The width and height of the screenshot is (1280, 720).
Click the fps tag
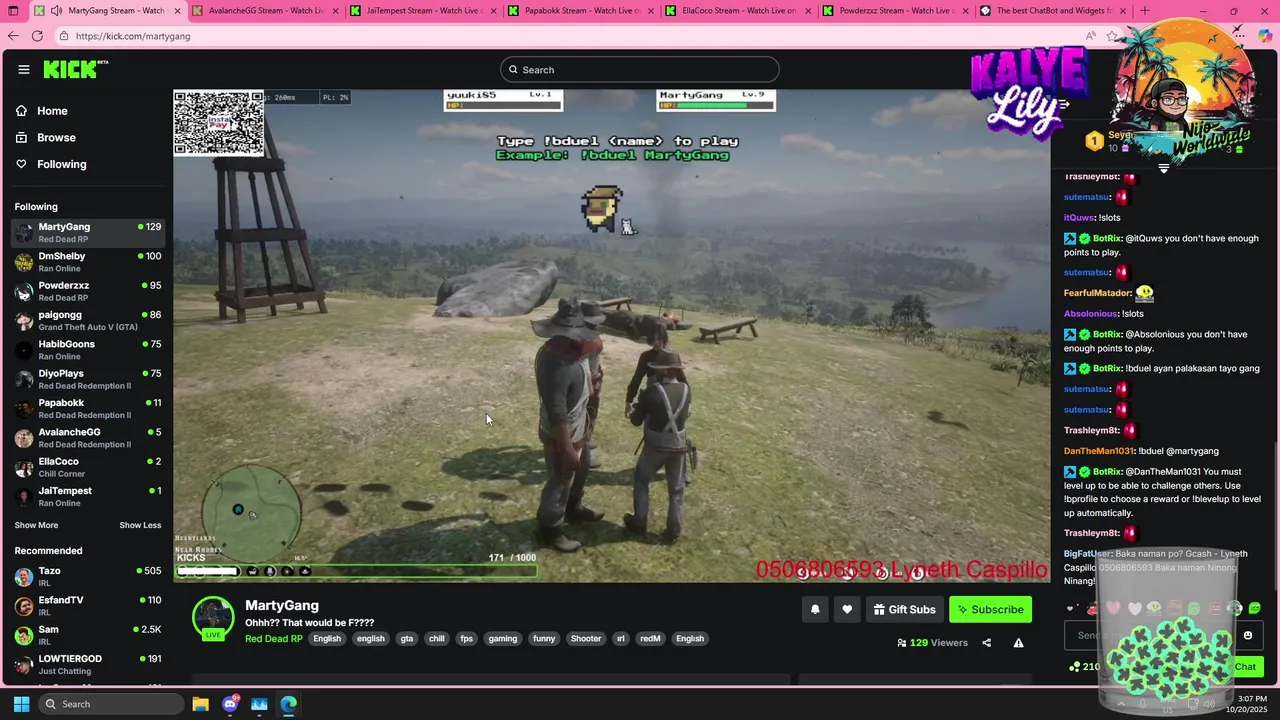(x=466, y=638)
